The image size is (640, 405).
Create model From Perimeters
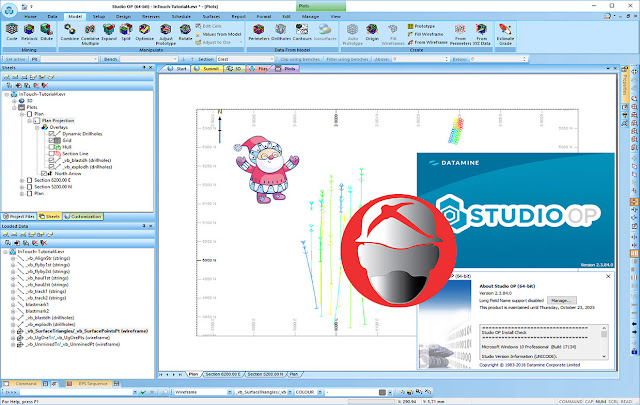pos(460,34)
